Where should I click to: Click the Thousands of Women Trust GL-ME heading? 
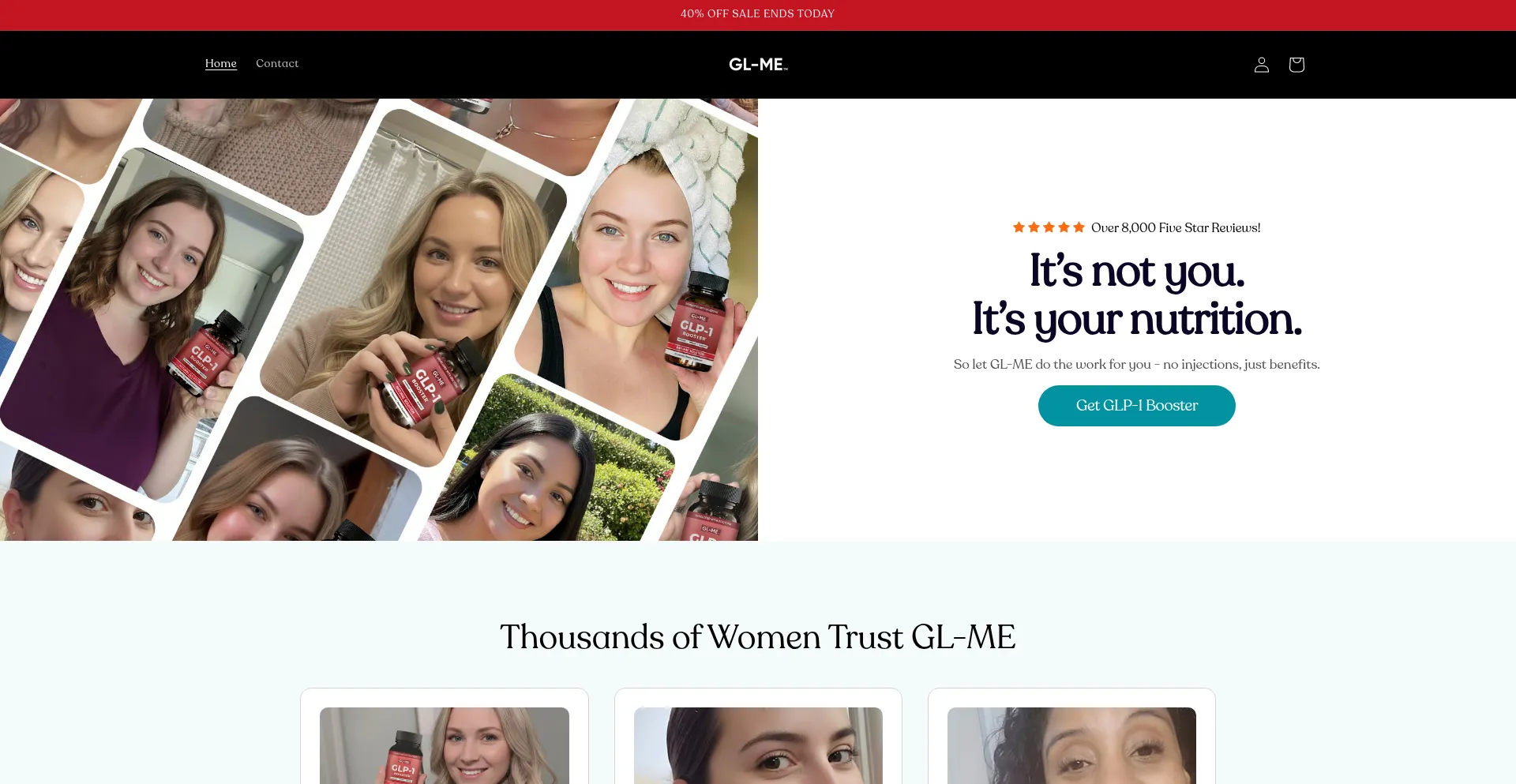click(x=757, y=637)
